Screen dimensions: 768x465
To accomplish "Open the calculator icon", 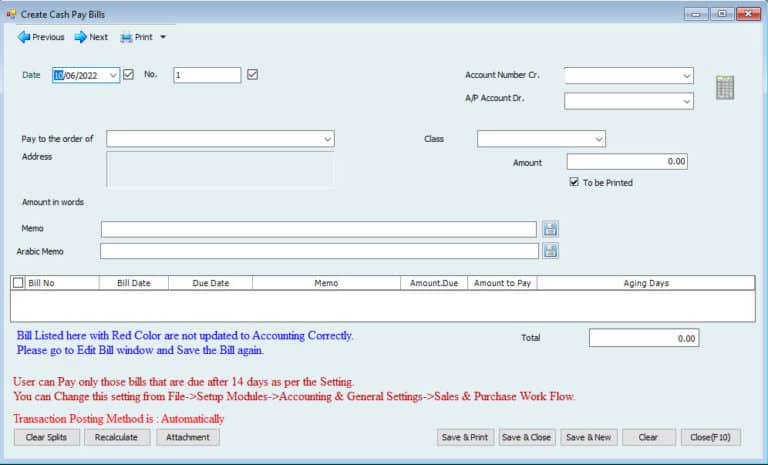I will tap(725, 88).
